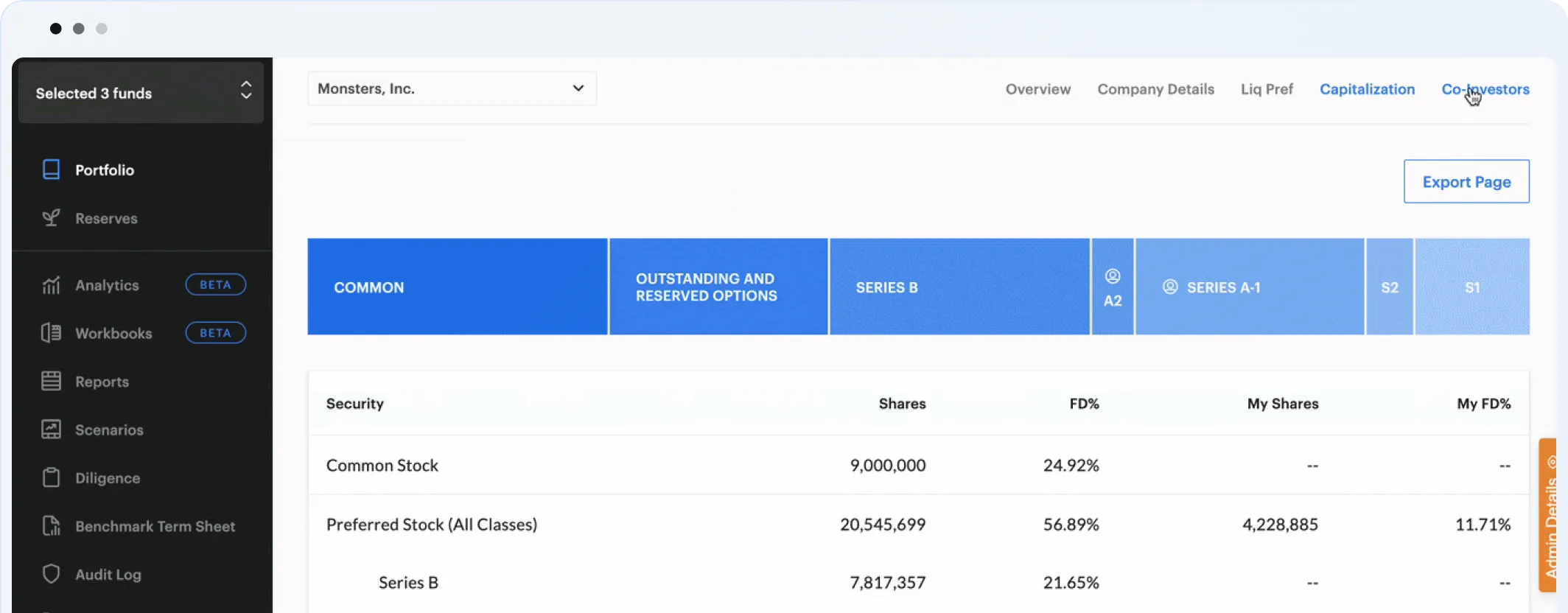Image resolution: width=1568 pixels, height=613 pixels.
Task: Select the Series A-1 bar segment
Action: [x=1249, y=287]
